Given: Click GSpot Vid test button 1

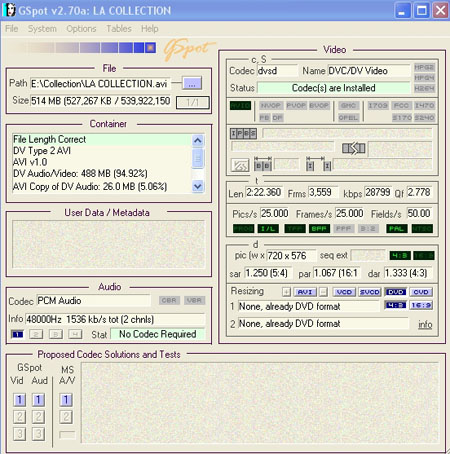Looking at the screenshot, I should pyautogui.click(x=19, y=400).
